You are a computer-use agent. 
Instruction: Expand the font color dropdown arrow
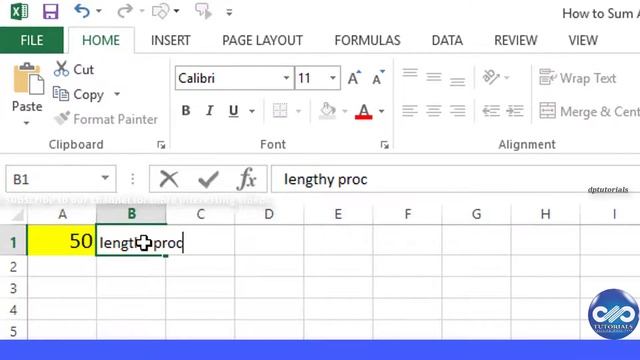coord(382,111)
